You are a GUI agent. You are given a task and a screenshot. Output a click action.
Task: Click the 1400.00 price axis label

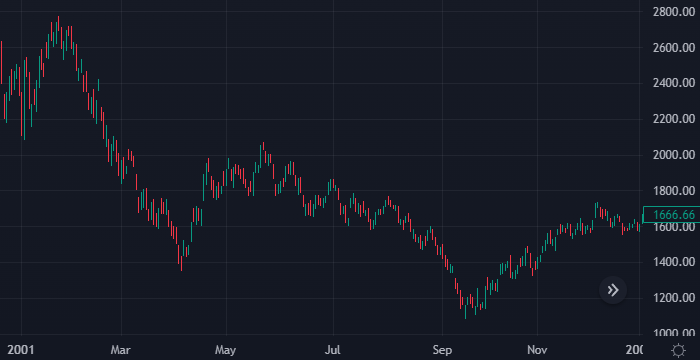(674, 262)
